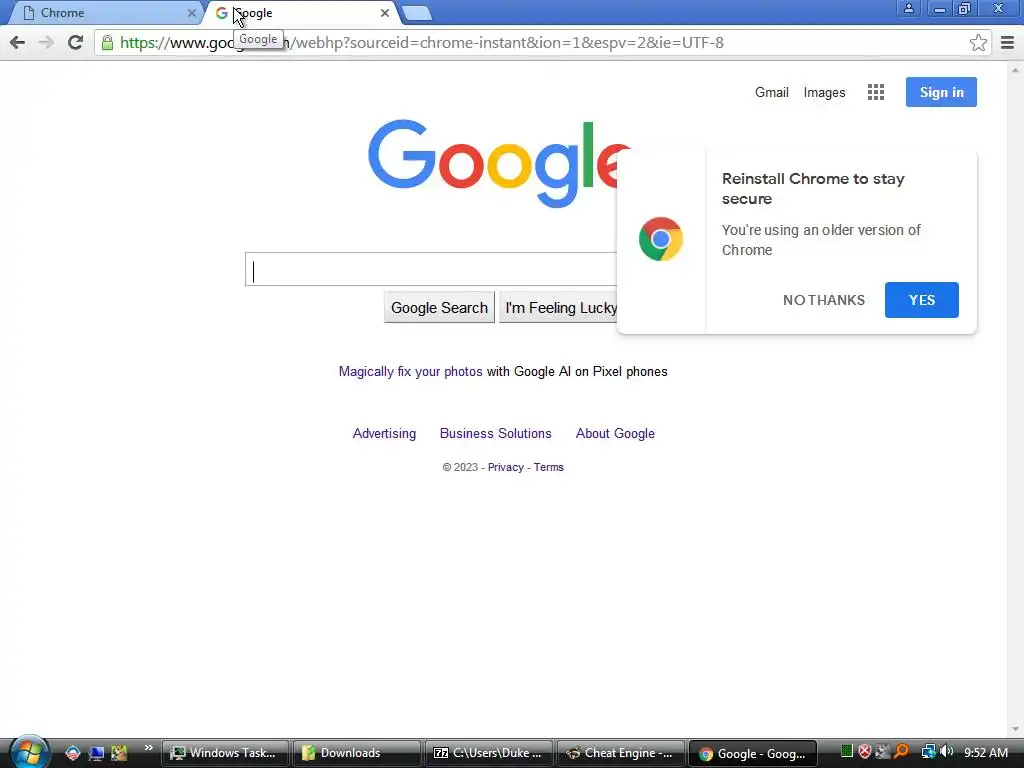Click the green padlock security icon

[107, 43]
